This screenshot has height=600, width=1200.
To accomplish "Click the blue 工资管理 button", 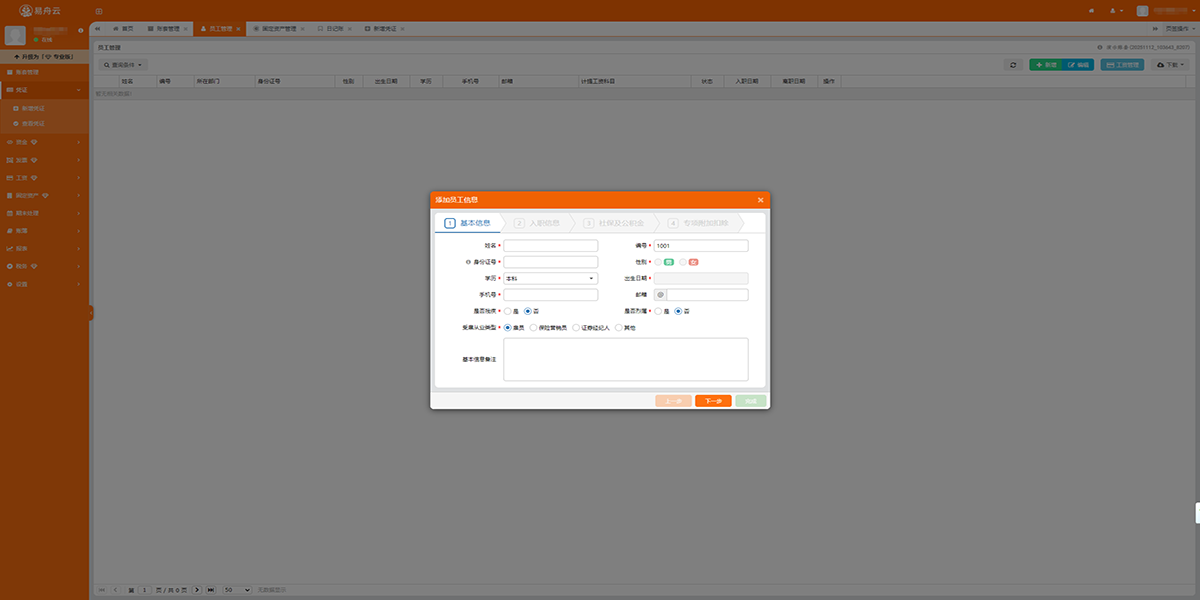I will point(1122,65).
